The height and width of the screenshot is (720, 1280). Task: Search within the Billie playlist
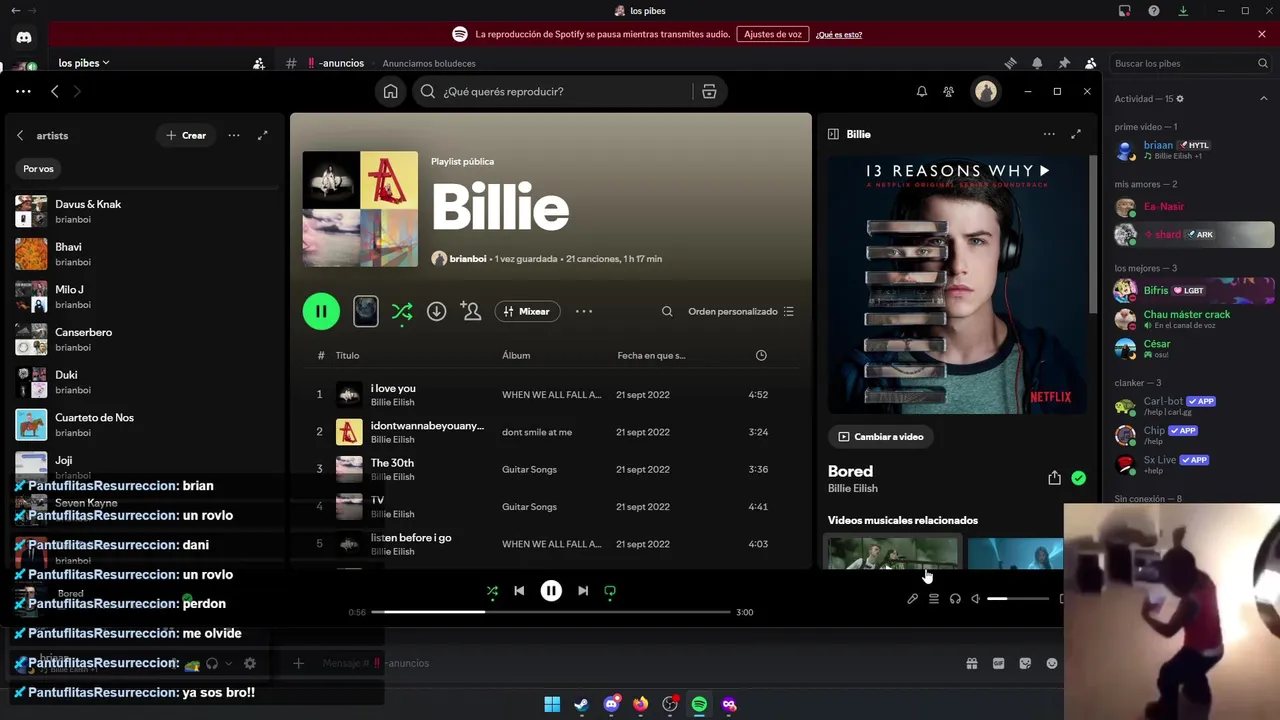pos(667,311)
